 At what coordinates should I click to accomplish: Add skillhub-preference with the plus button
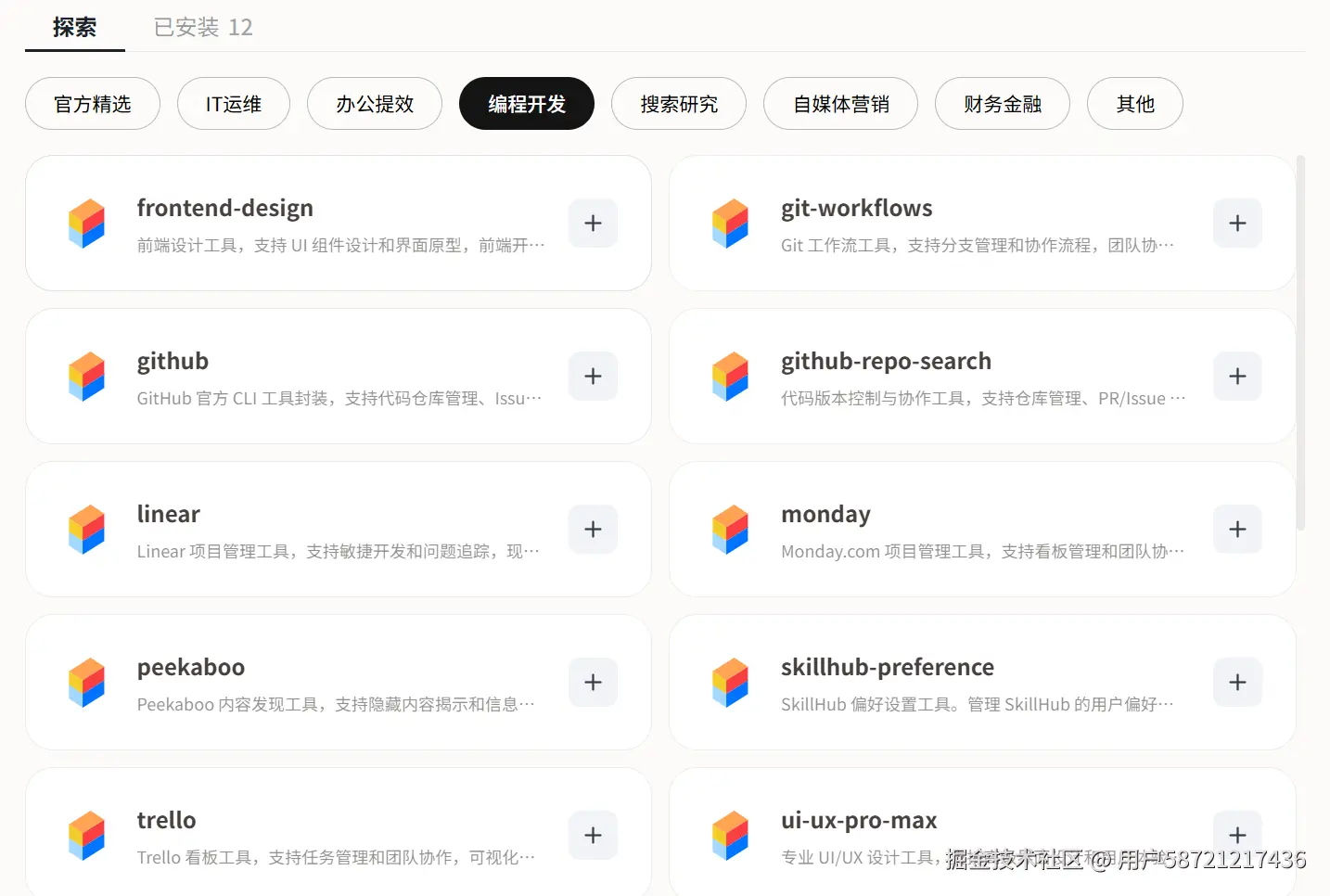pyautogui.click(x=1237, y=682)
